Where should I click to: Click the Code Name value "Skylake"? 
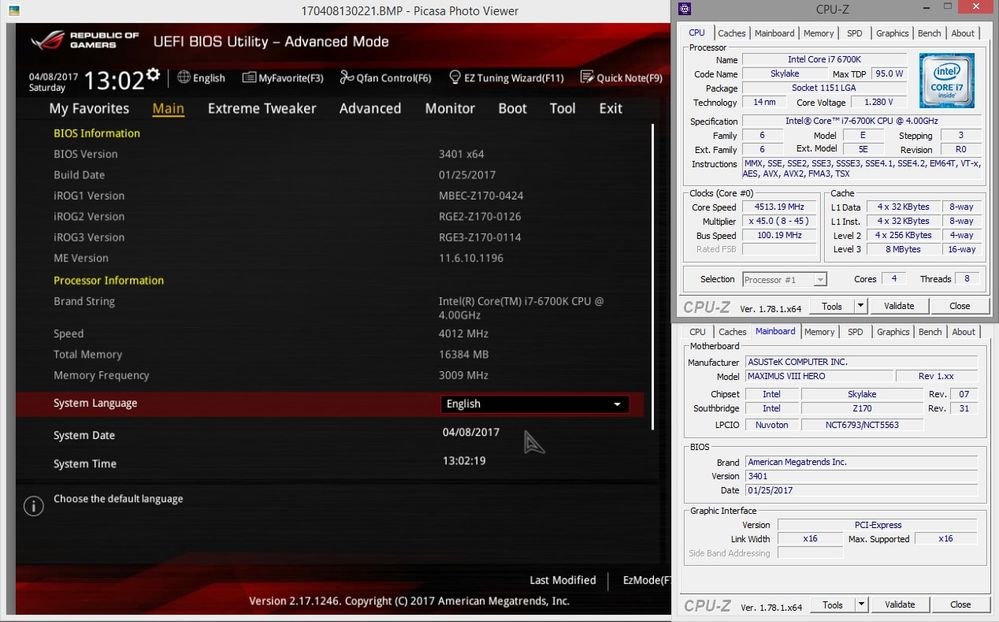[784, 73]
